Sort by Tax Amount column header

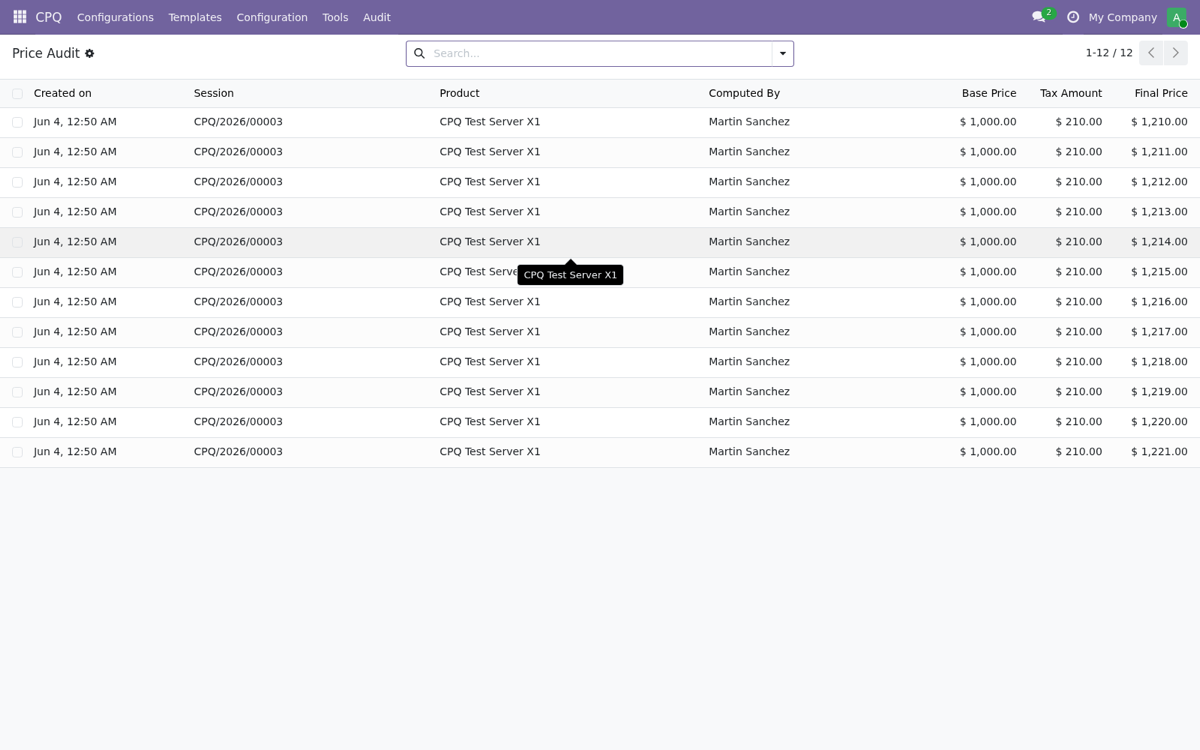coord(1071,93)
